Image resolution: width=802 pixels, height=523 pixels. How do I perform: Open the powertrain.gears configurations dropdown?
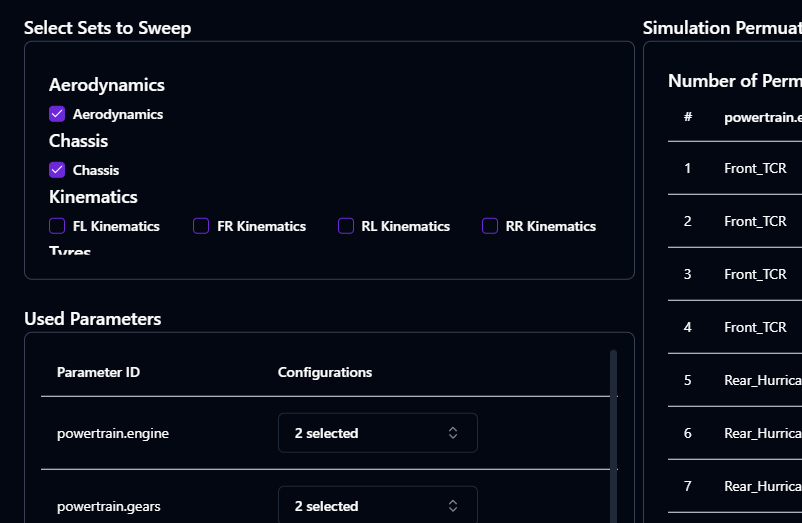click(x=377, y=506)
